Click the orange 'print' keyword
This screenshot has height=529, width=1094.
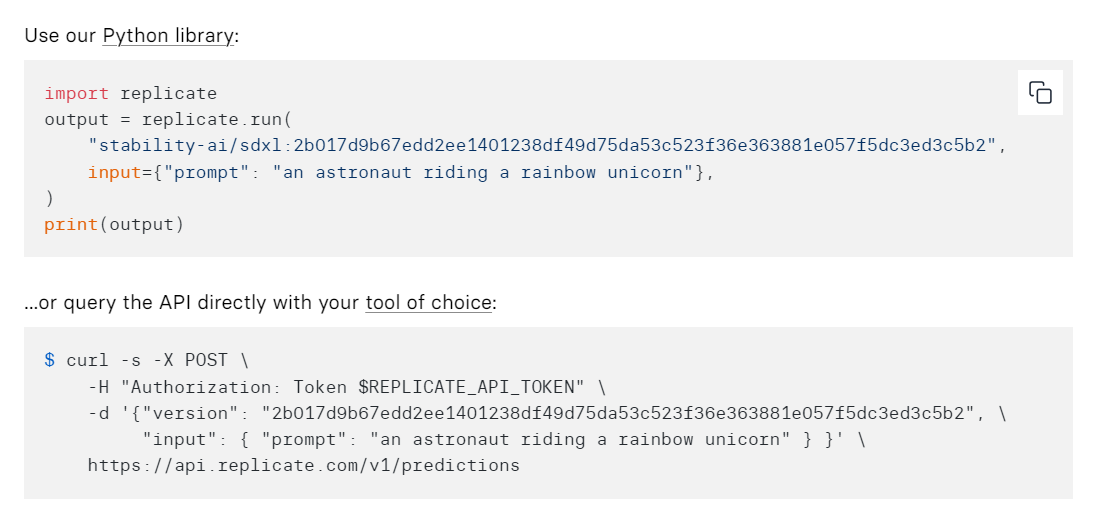coord(70,224)
